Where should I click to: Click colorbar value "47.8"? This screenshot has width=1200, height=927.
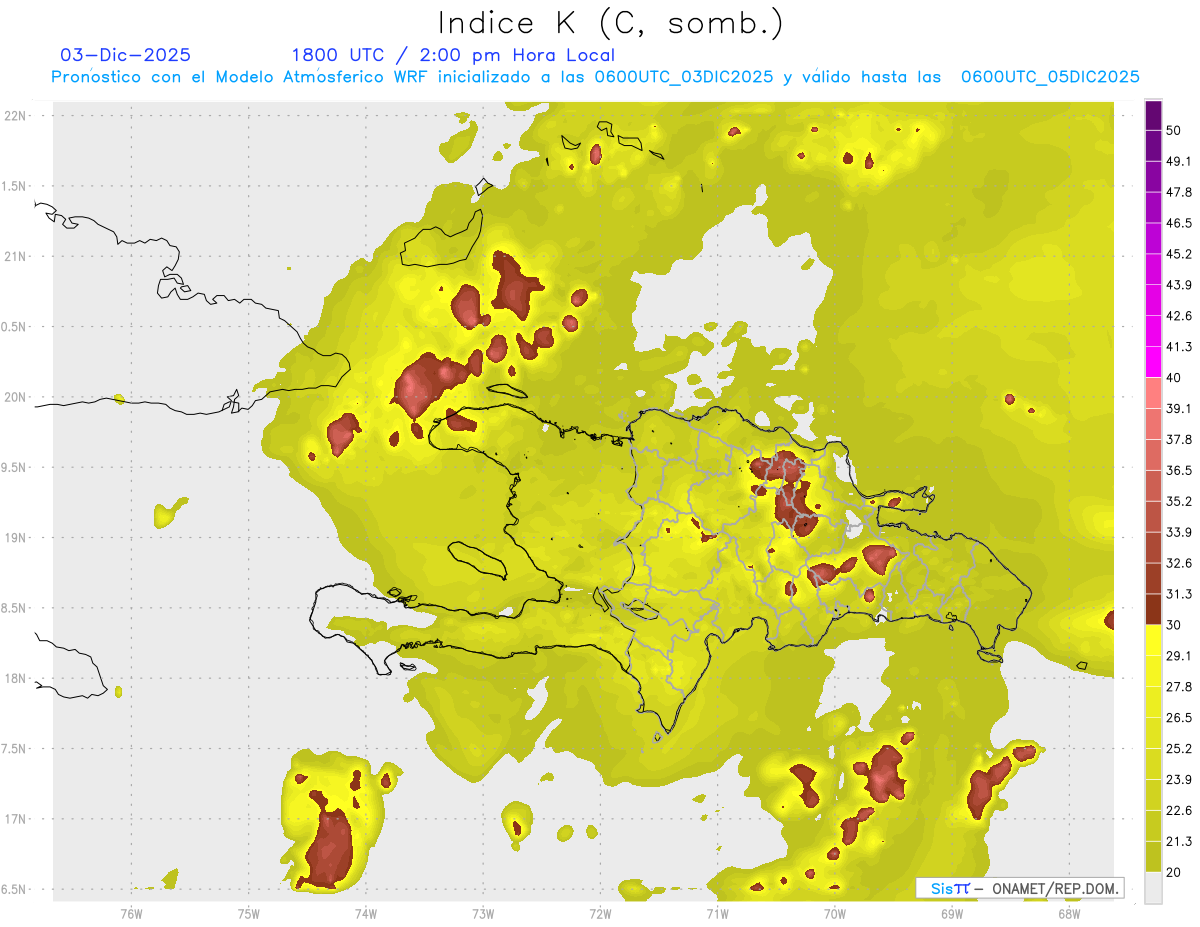(1179, 192)
